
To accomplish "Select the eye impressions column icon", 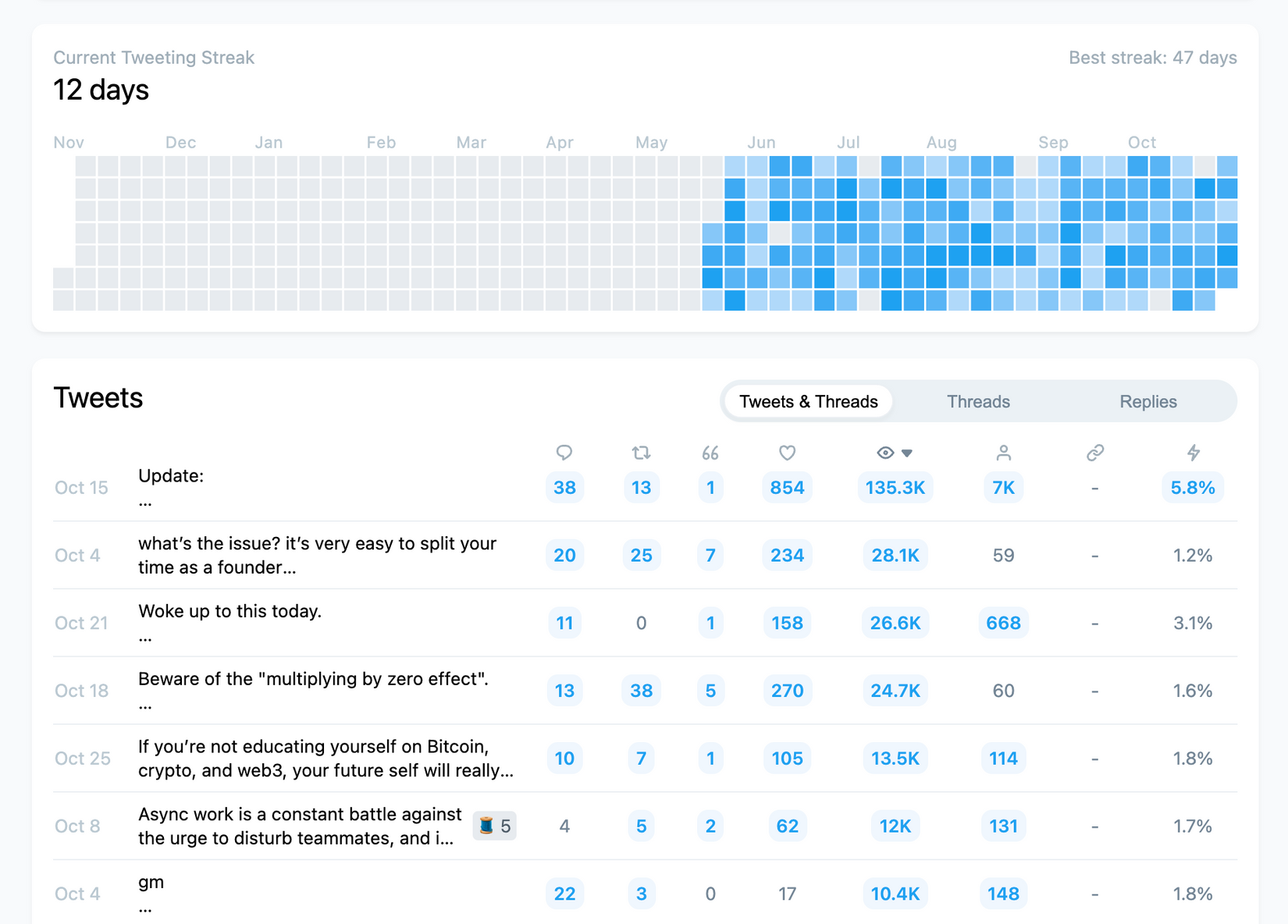I will click(884, 453).
